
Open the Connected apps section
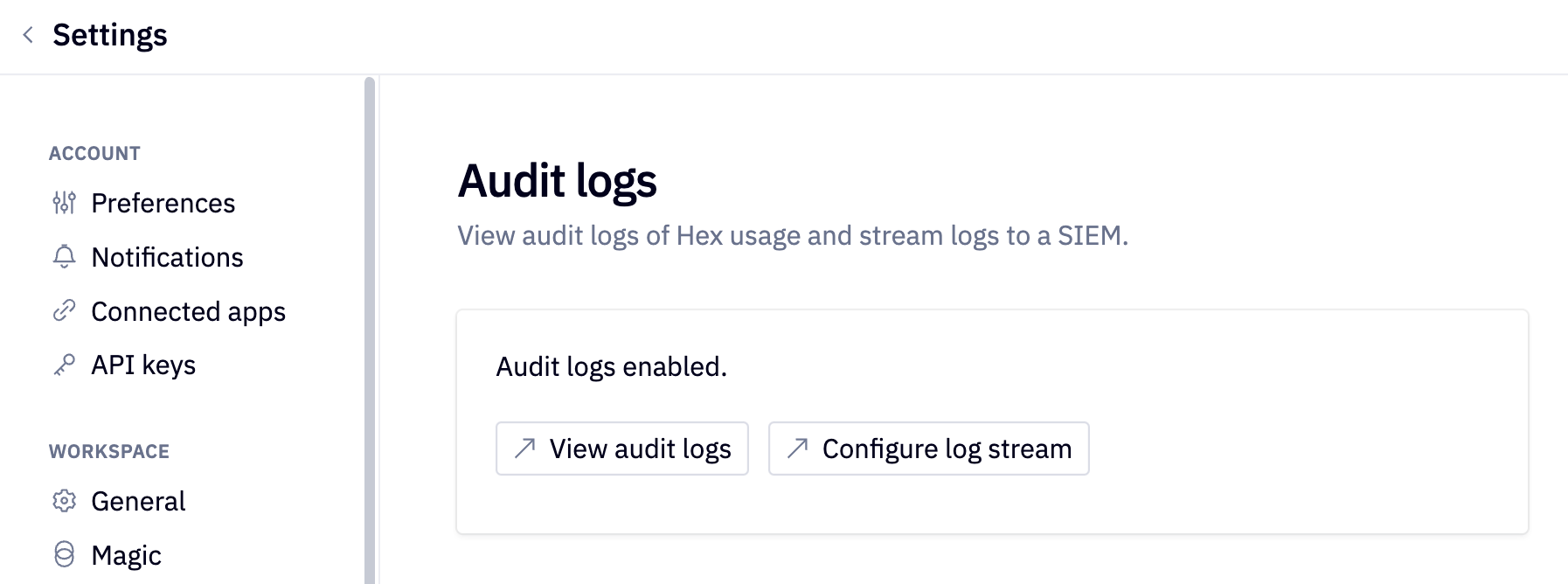[188, 311]
